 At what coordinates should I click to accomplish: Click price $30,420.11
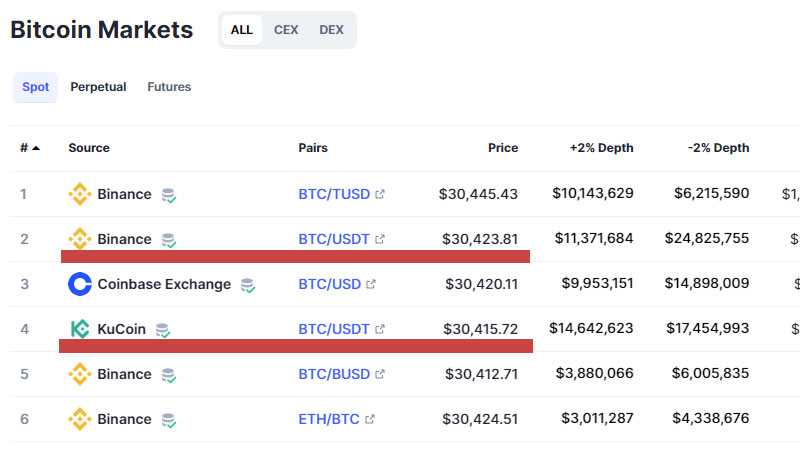coord(481,284)
